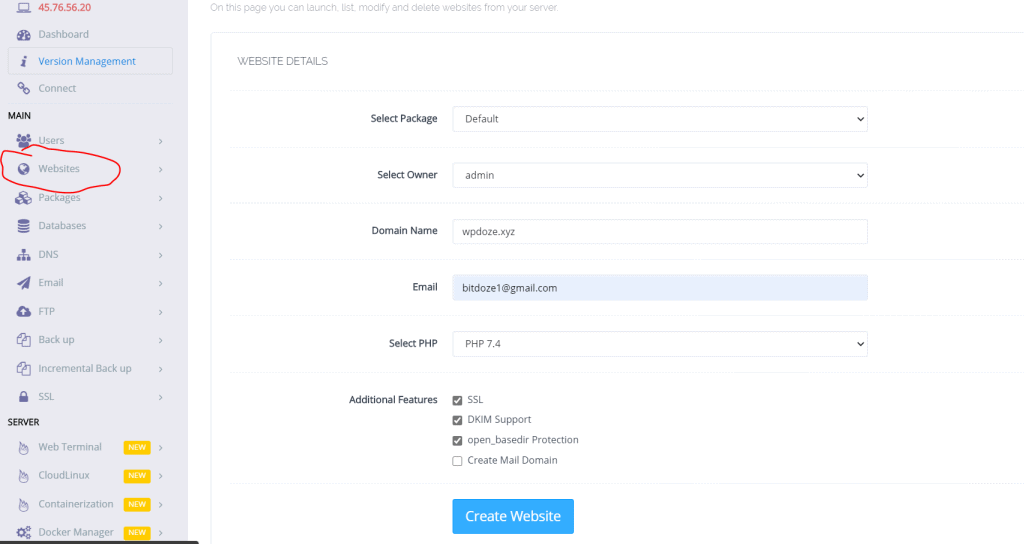1024x544 pixels.
Task: Uncheck the SSL checkbox
Action: pyautogui.click(x=457, y=400)
